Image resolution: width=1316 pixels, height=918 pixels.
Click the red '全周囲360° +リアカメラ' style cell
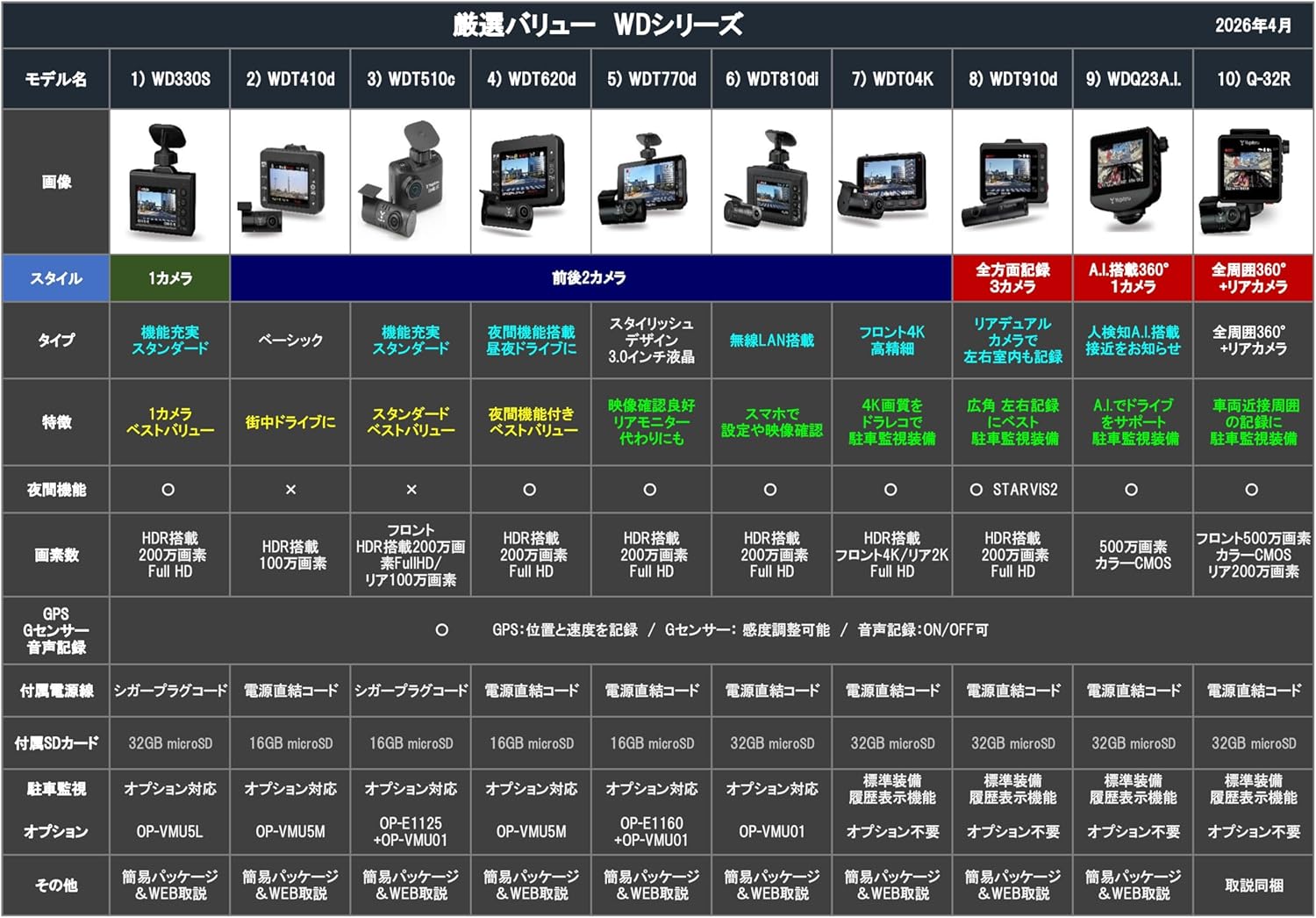click(x=1254, y=278)
